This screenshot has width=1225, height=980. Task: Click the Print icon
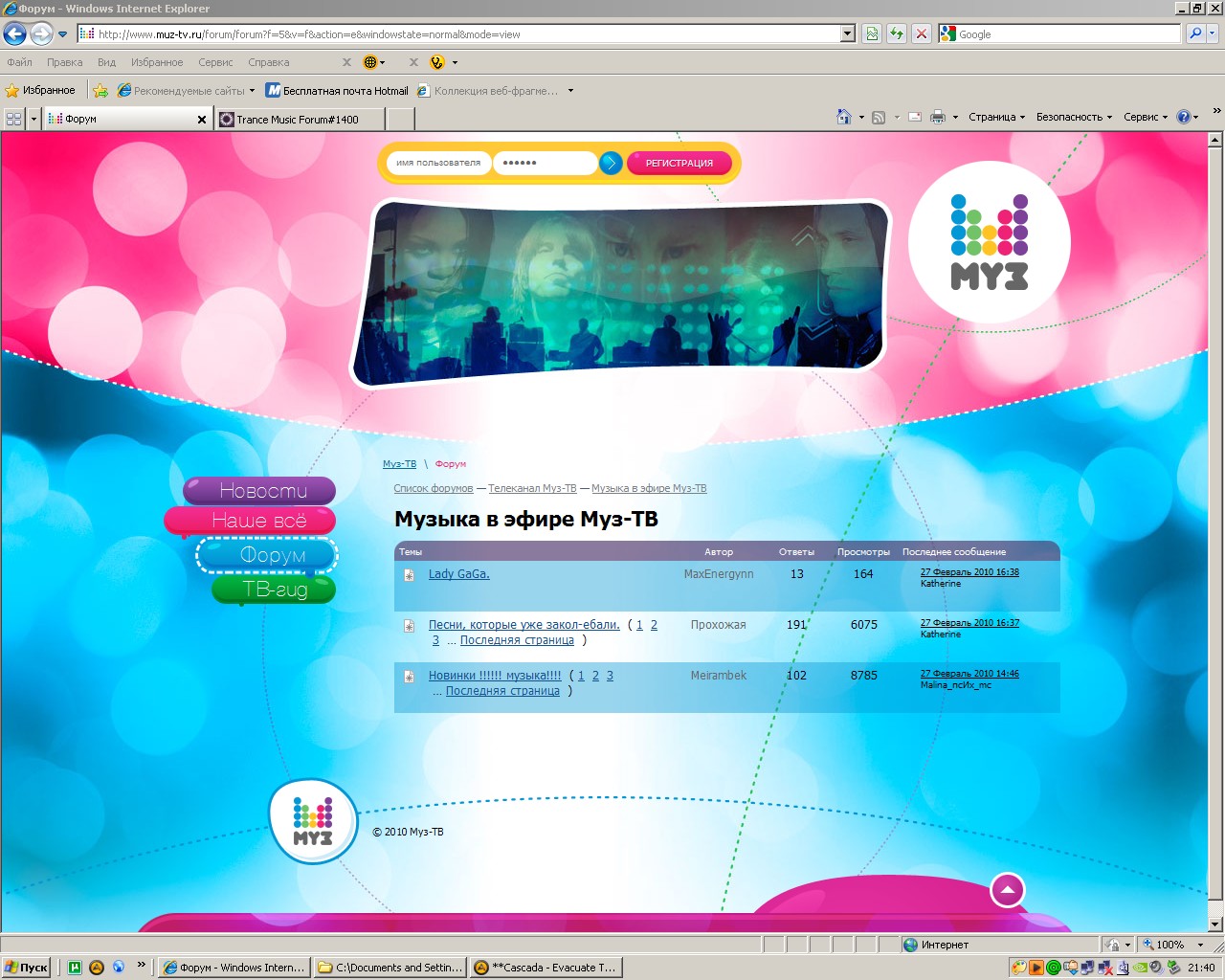point(938,117)
